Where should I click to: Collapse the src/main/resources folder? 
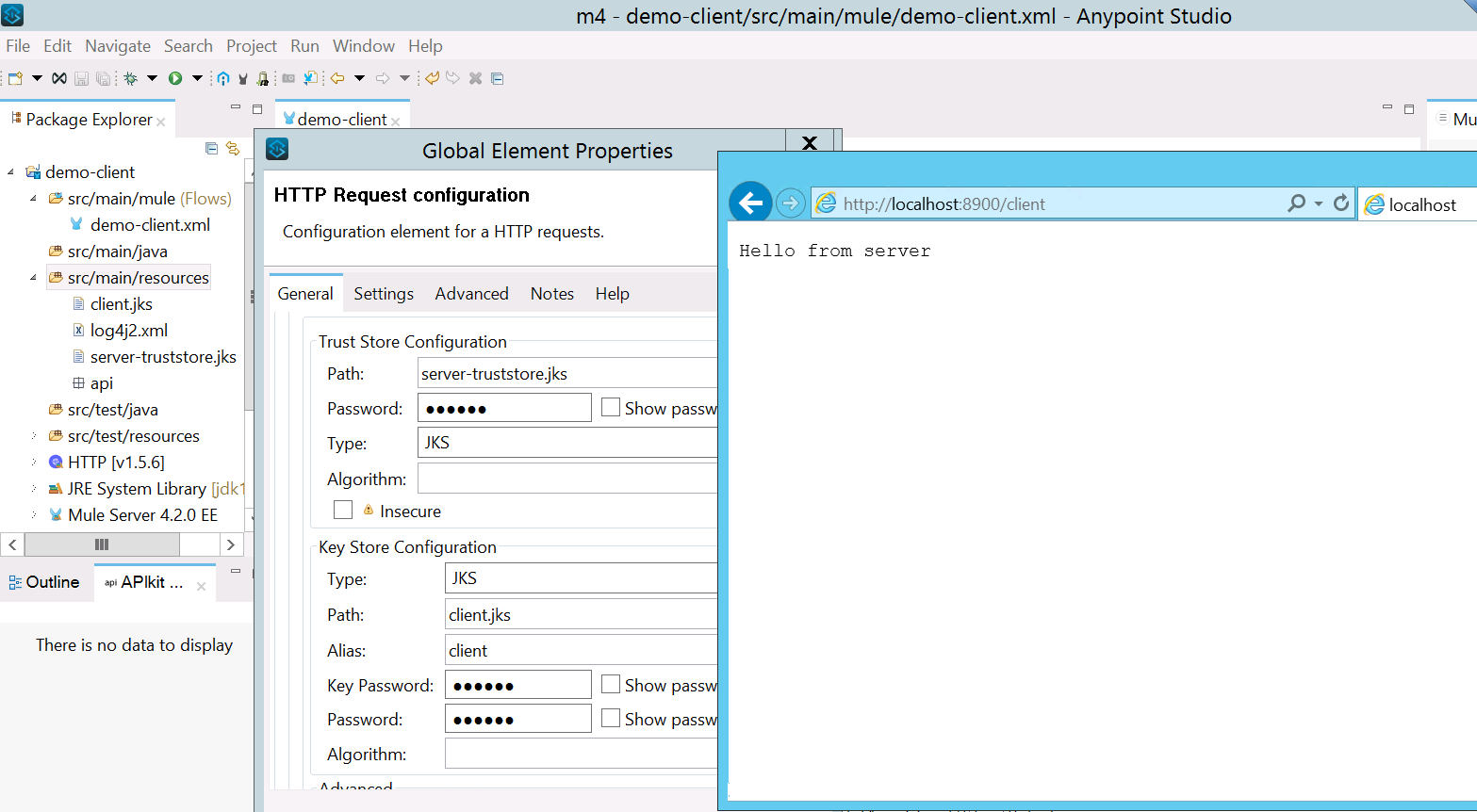tap(34, 277)
